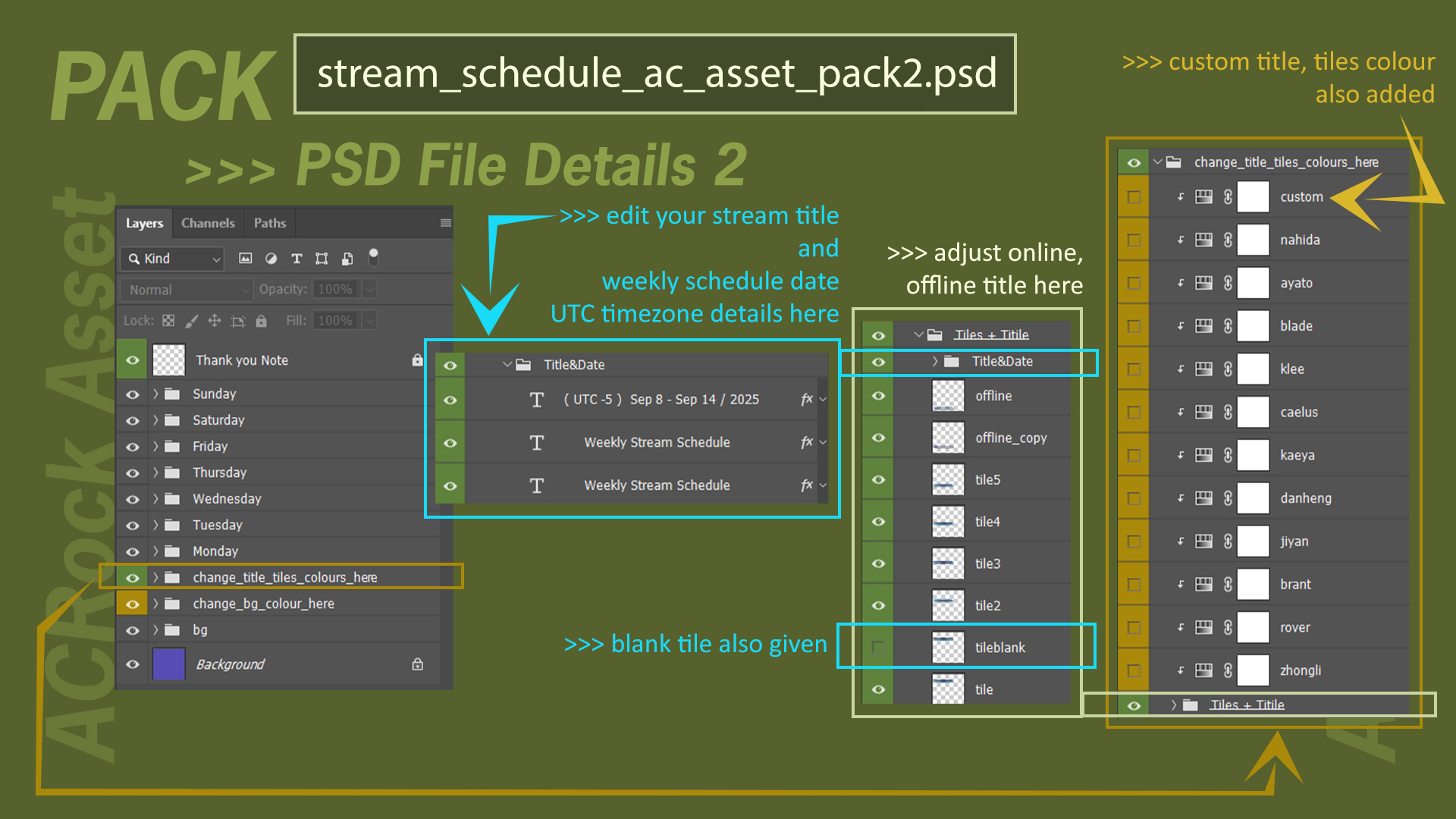Expand the Monday layer group

(155, 551)
